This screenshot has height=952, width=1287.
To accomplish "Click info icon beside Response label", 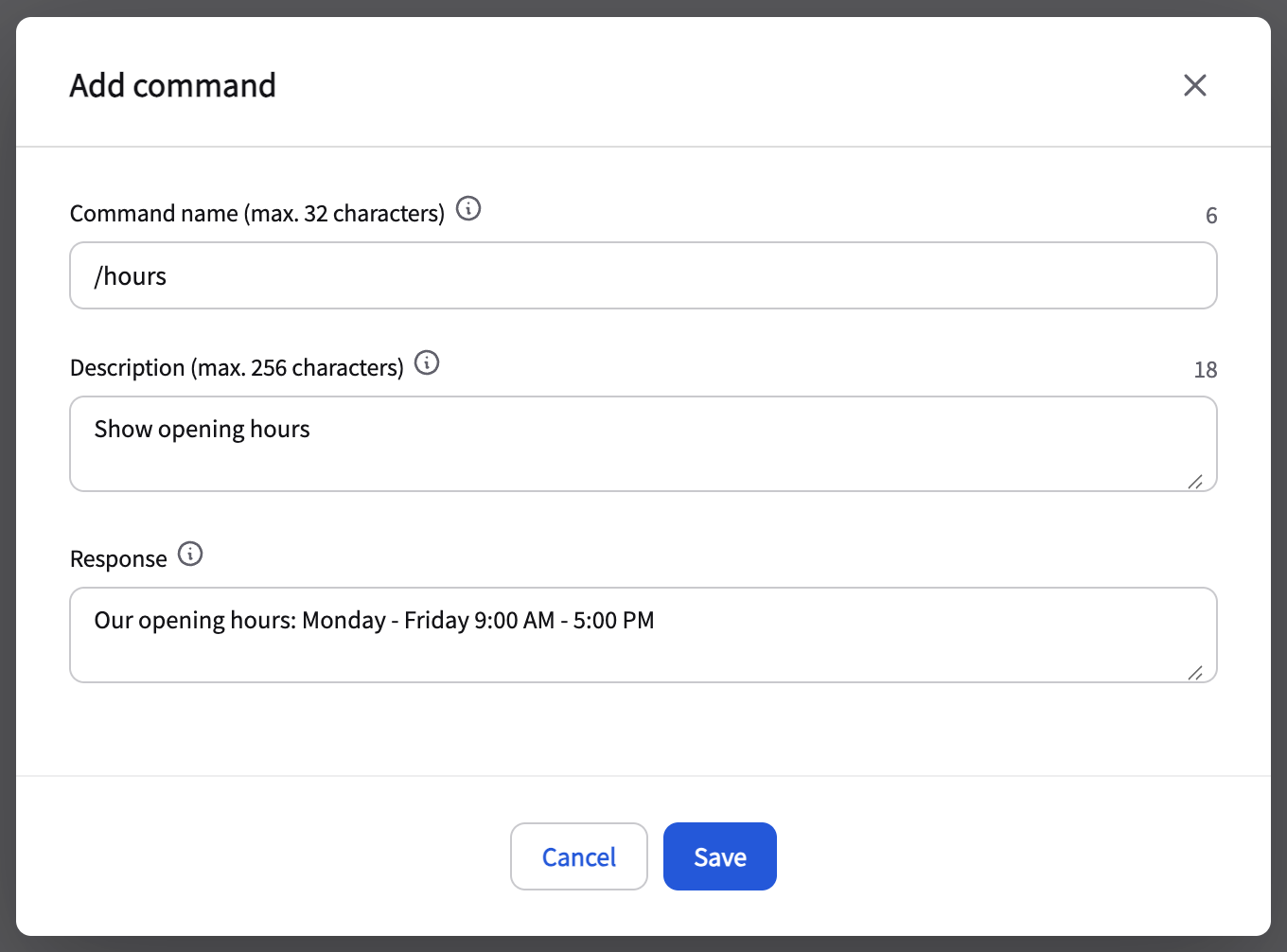I will 190,554.
